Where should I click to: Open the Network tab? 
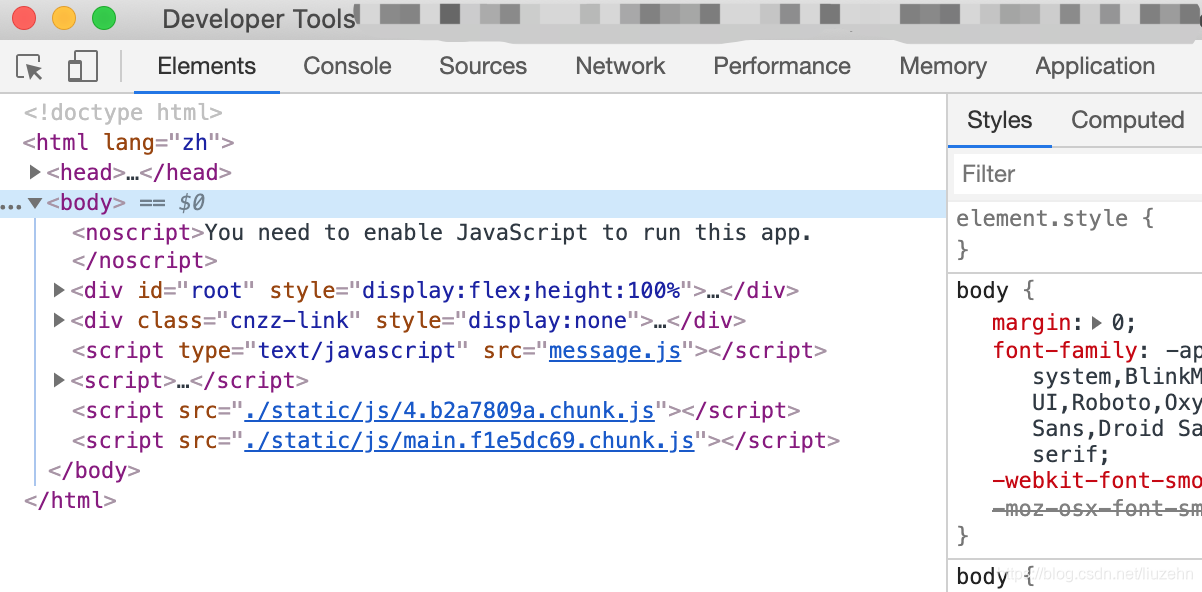coord(620,66)
